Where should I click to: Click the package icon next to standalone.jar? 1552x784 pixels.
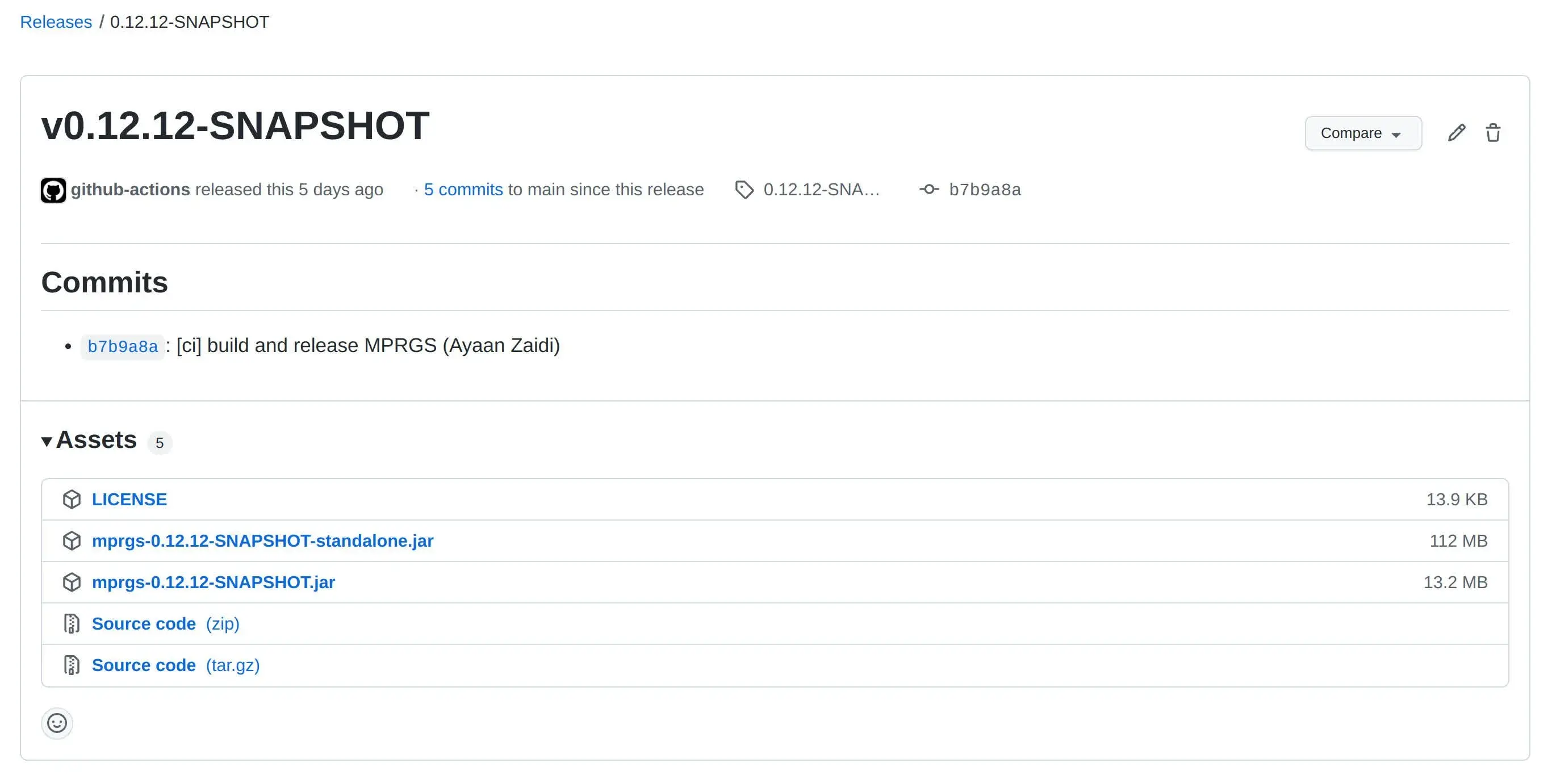click(72, 540)
